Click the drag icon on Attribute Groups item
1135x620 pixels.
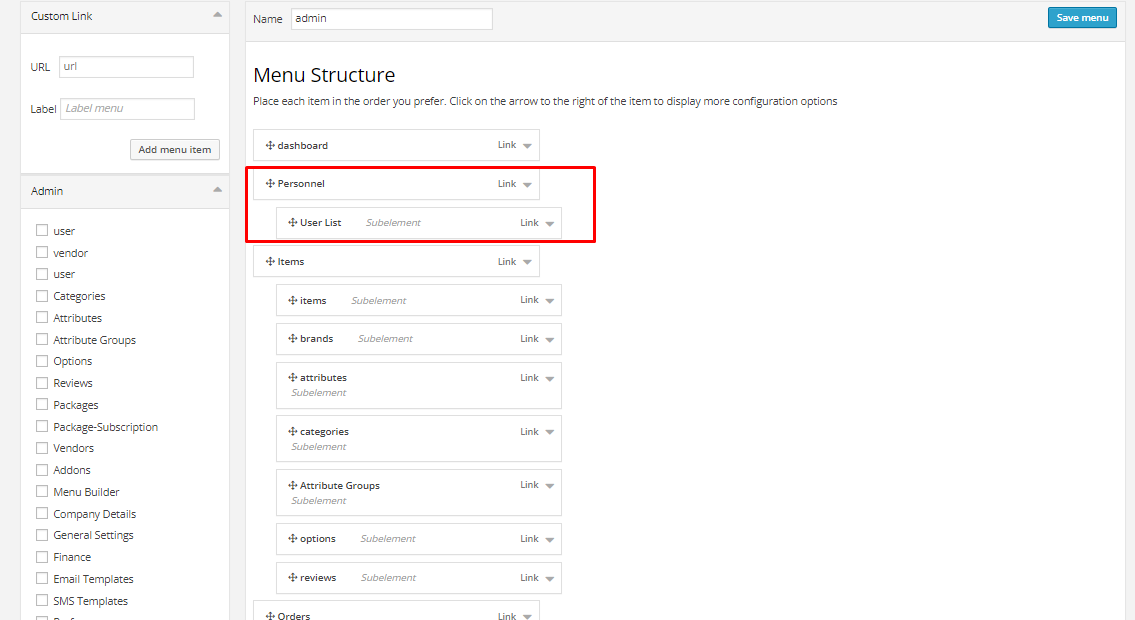click(292, 486)
